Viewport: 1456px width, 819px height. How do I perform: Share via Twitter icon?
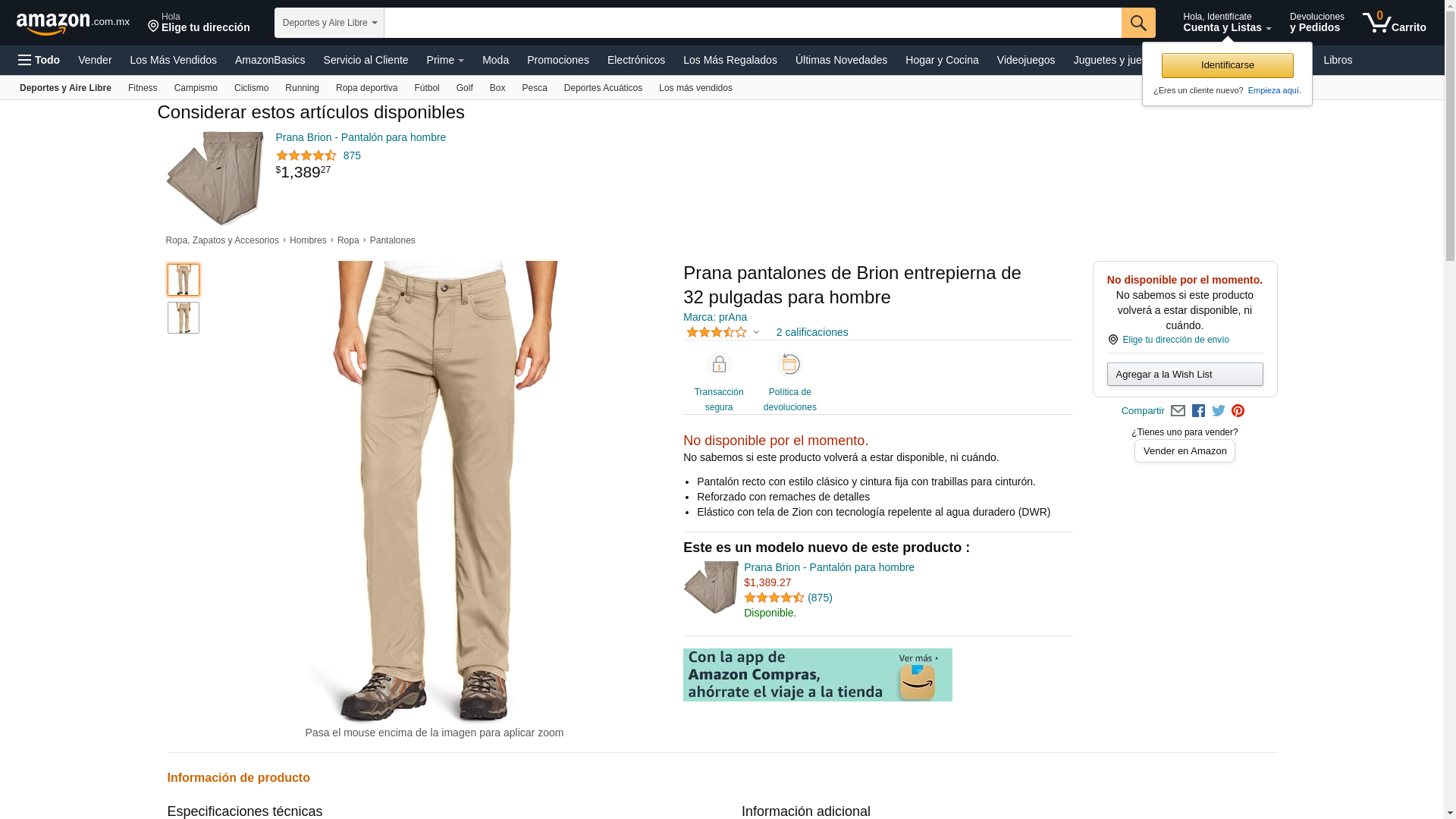(1219, 411)
